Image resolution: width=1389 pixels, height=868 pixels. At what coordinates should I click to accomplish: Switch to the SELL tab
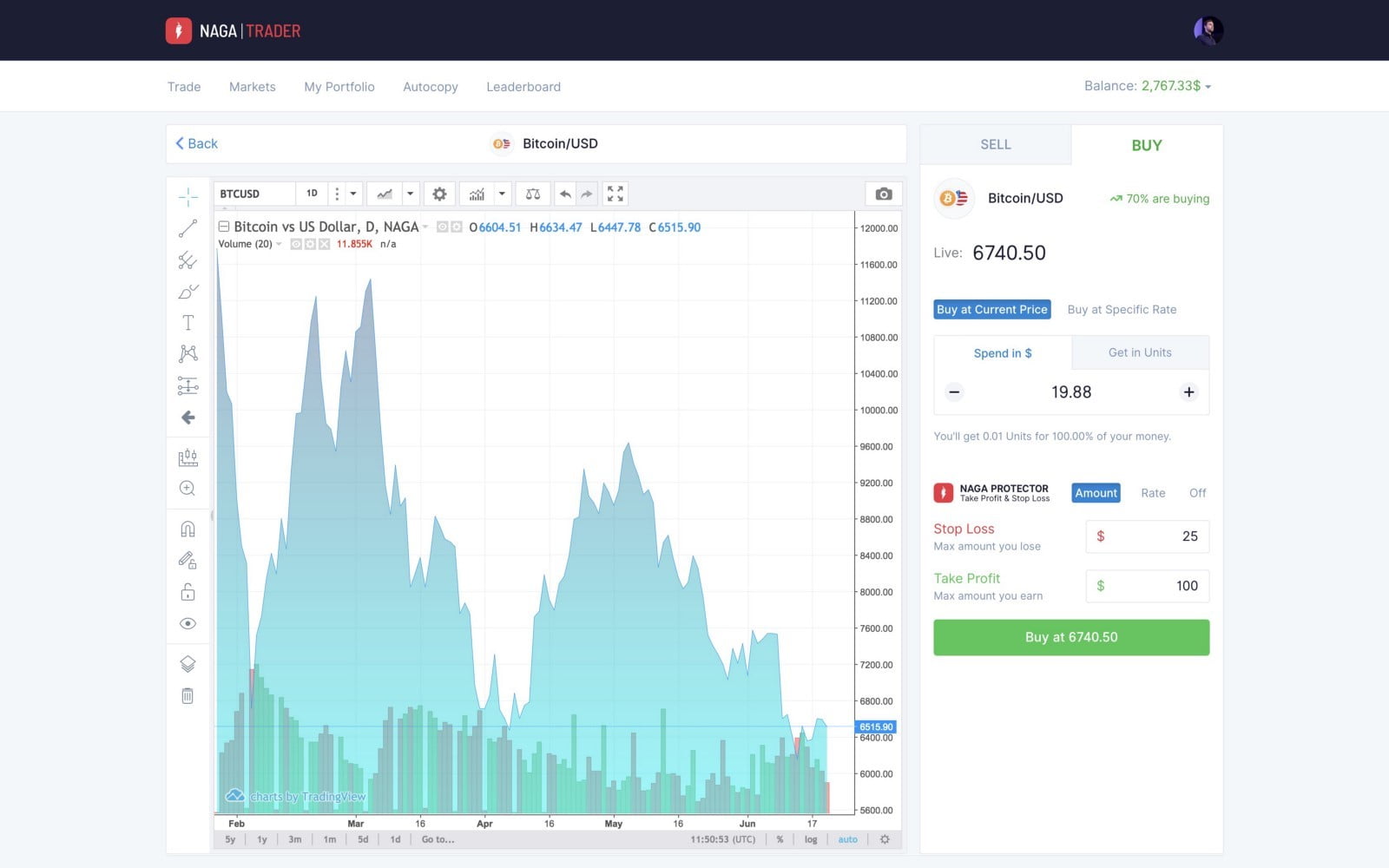pyautogui.click(x=995, y=145)
